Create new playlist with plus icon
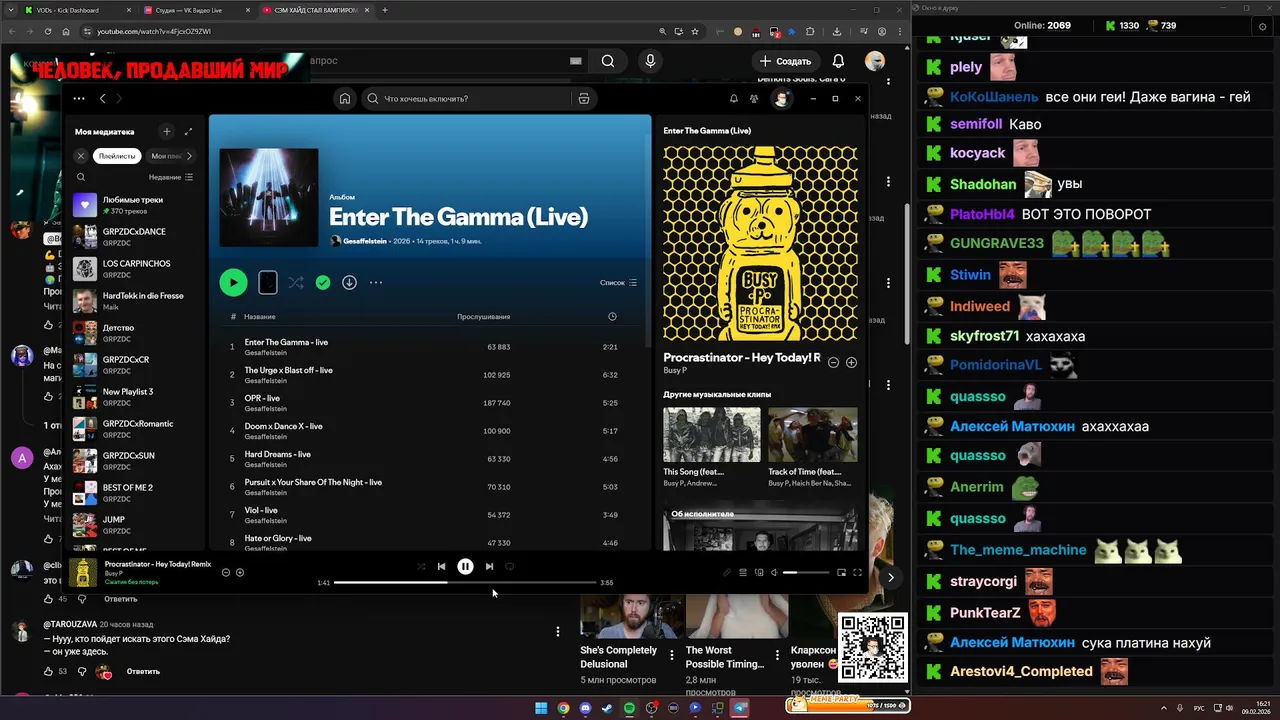 167,131
